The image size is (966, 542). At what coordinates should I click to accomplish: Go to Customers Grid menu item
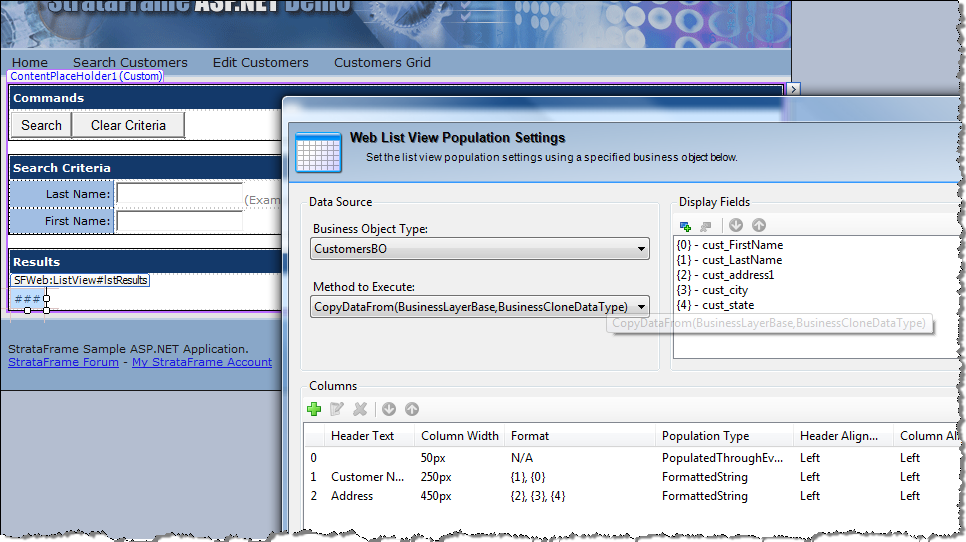(382, 62)
